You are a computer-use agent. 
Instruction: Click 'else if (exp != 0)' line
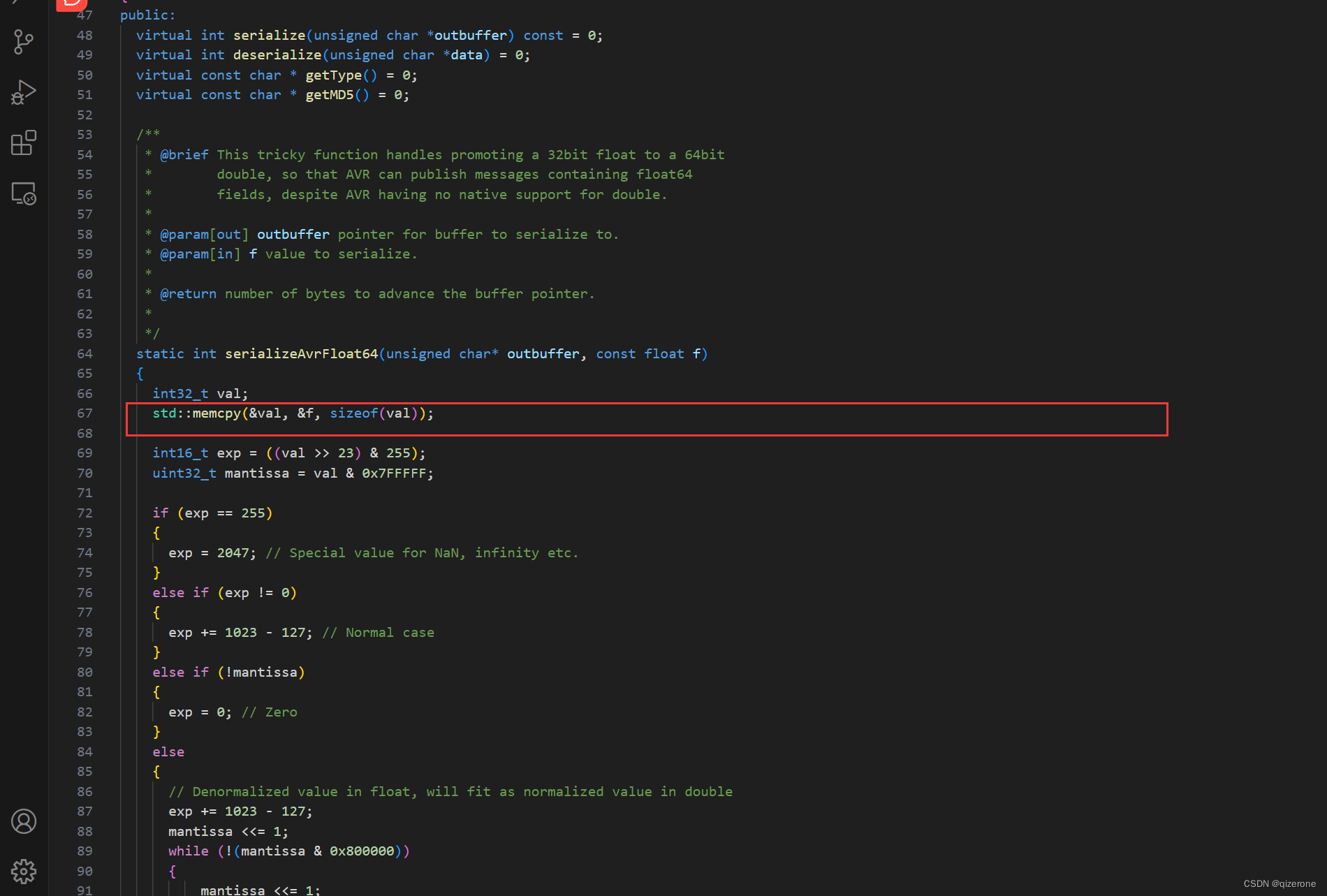pos(225,593)
